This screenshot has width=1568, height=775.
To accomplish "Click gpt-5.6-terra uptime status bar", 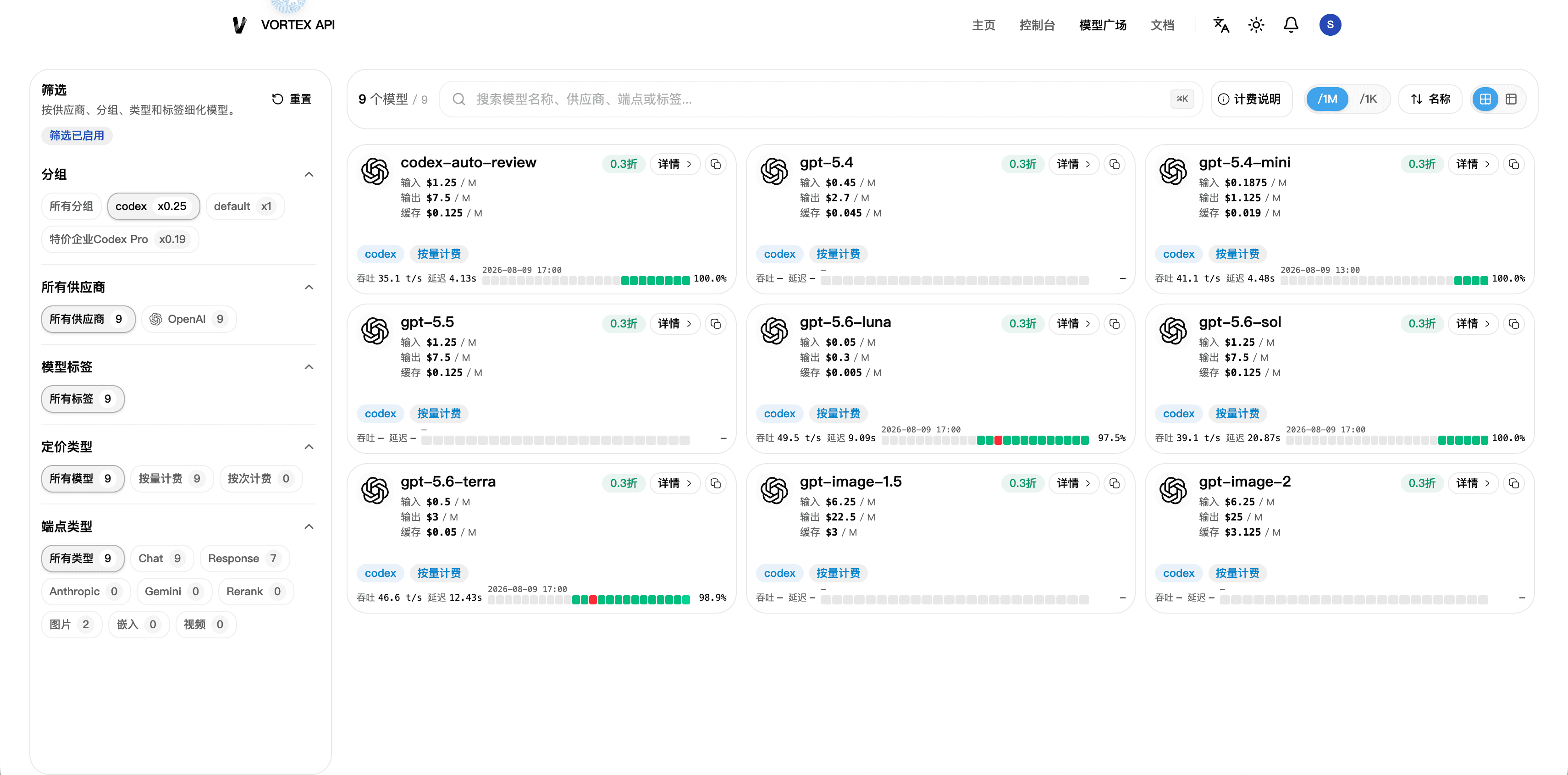I will (589, 600).
